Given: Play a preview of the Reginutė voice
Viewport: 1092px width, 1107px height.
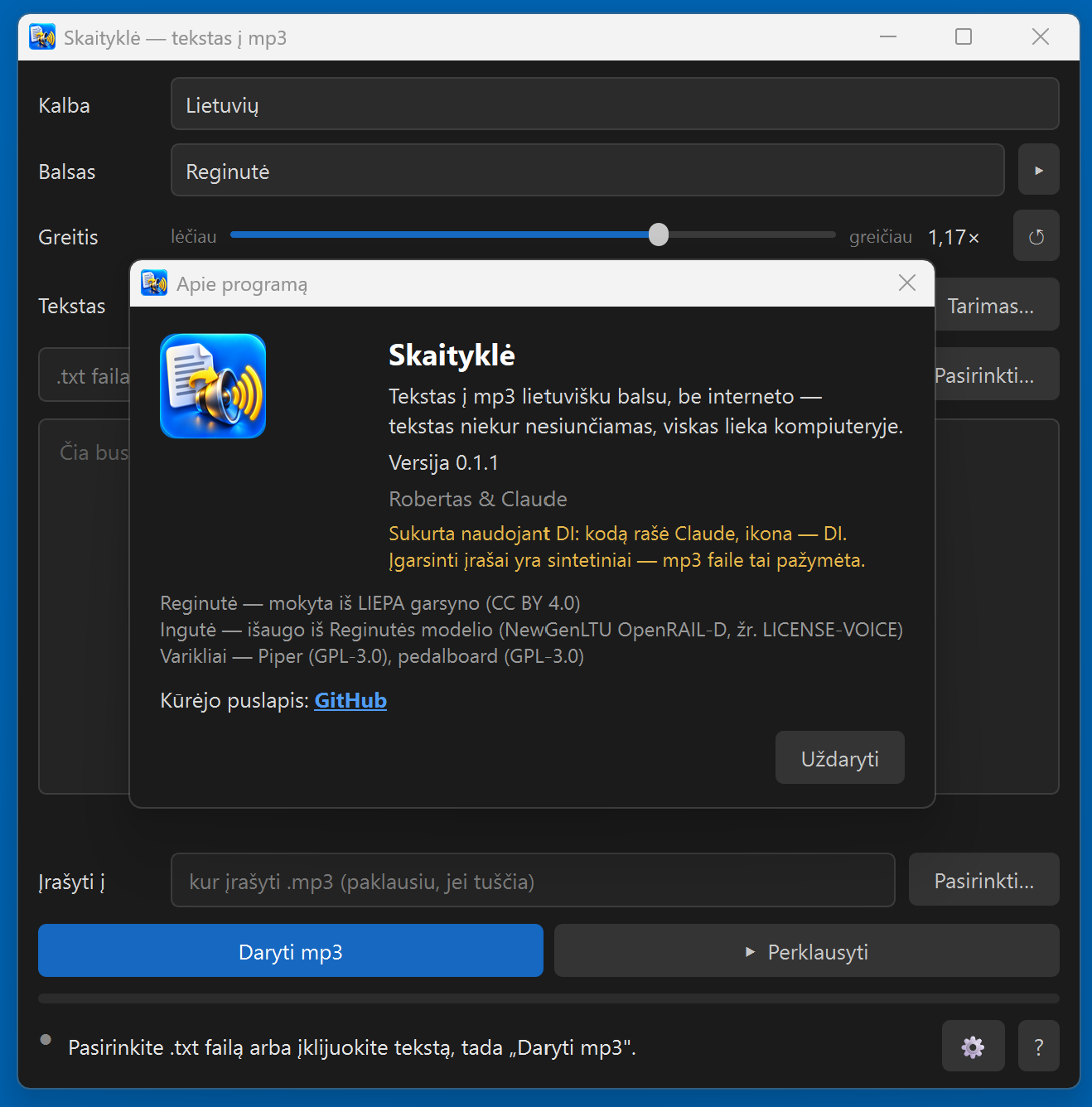Looking at the screenshot, I should point(1038,170).
